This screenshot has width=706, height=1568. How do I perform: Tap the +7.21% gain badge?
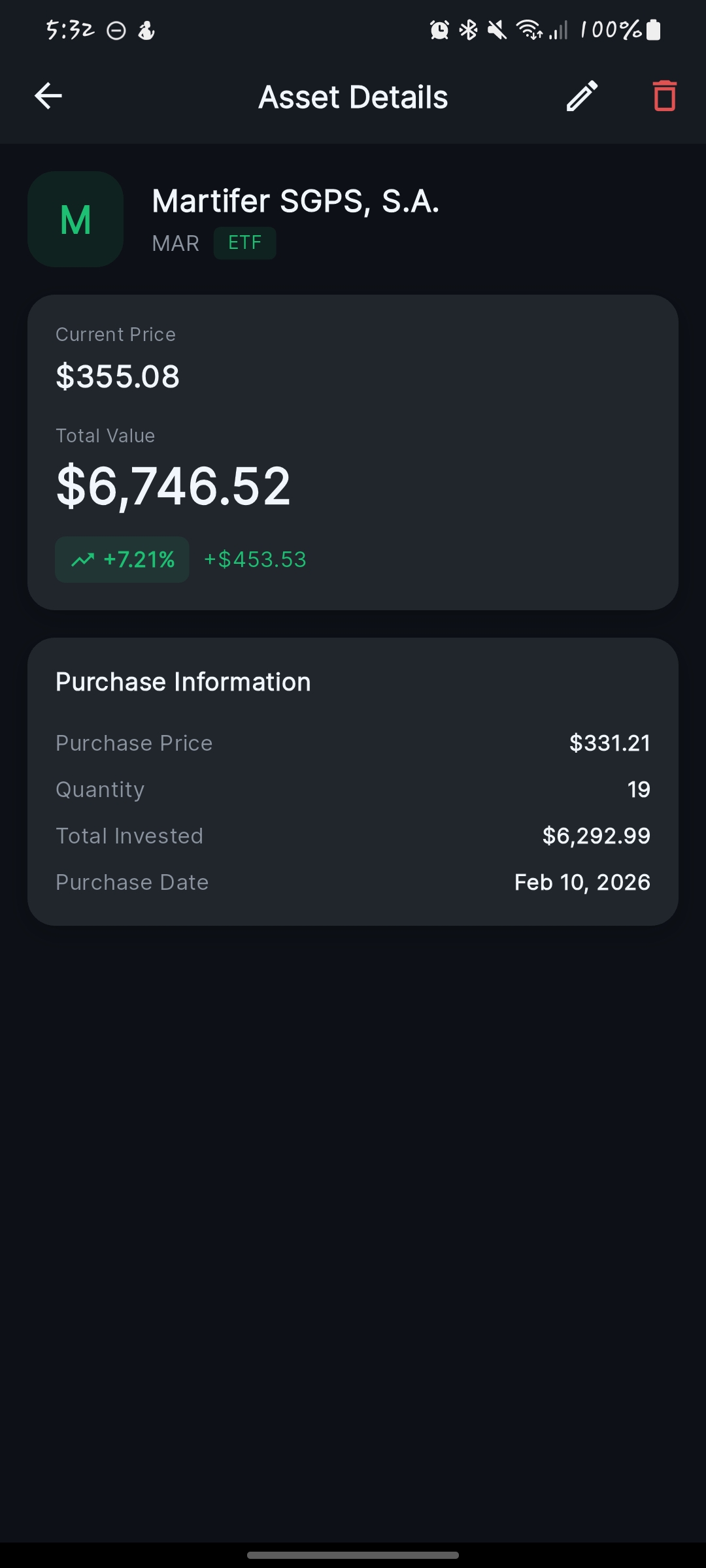122,559
